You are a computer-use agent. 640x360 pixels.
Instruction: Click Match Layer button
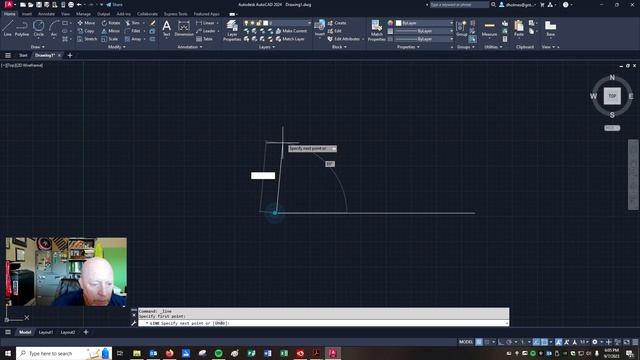click(290, 39)
